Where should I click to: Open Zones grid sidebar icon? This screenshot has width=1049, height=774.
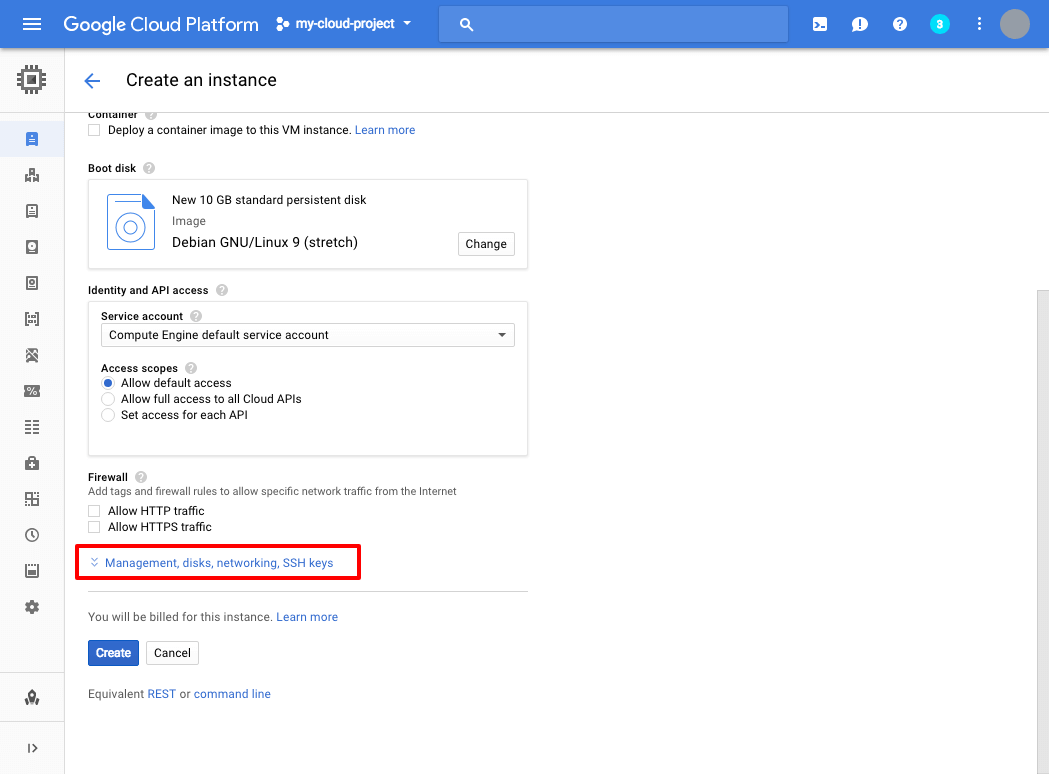pos(31,499)
